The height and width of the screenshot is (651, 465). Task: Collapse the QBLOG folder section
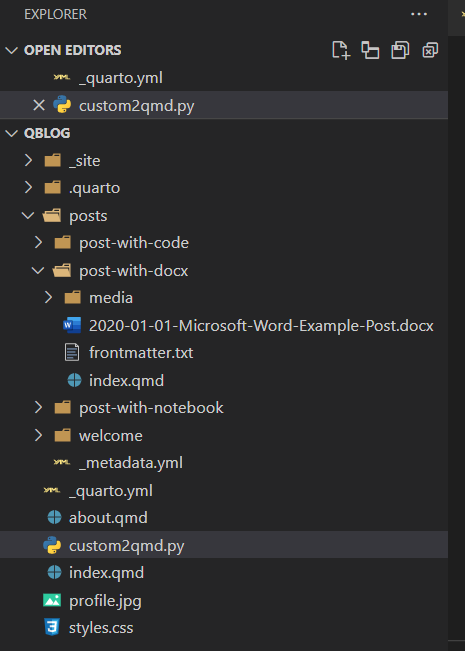[12, 133]
